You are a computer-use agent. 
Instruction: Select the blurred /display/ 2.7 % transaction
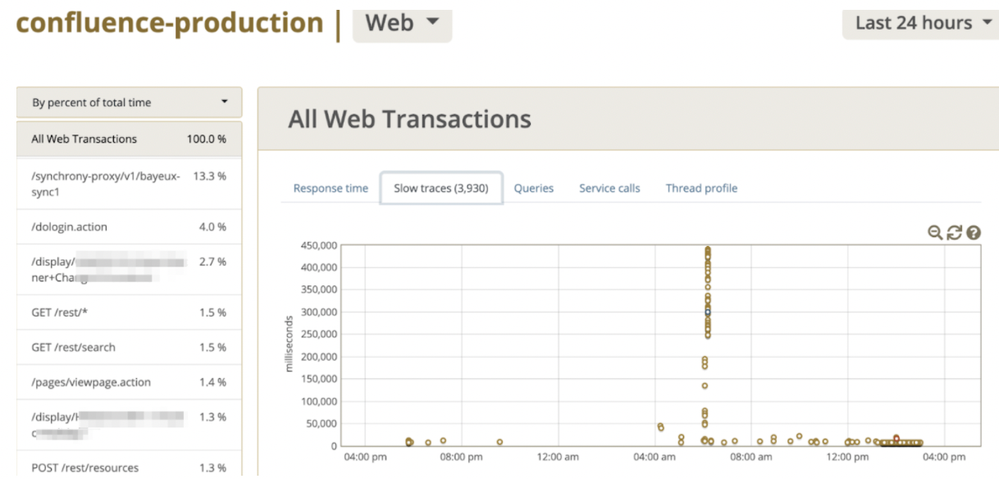coord(129,269)
